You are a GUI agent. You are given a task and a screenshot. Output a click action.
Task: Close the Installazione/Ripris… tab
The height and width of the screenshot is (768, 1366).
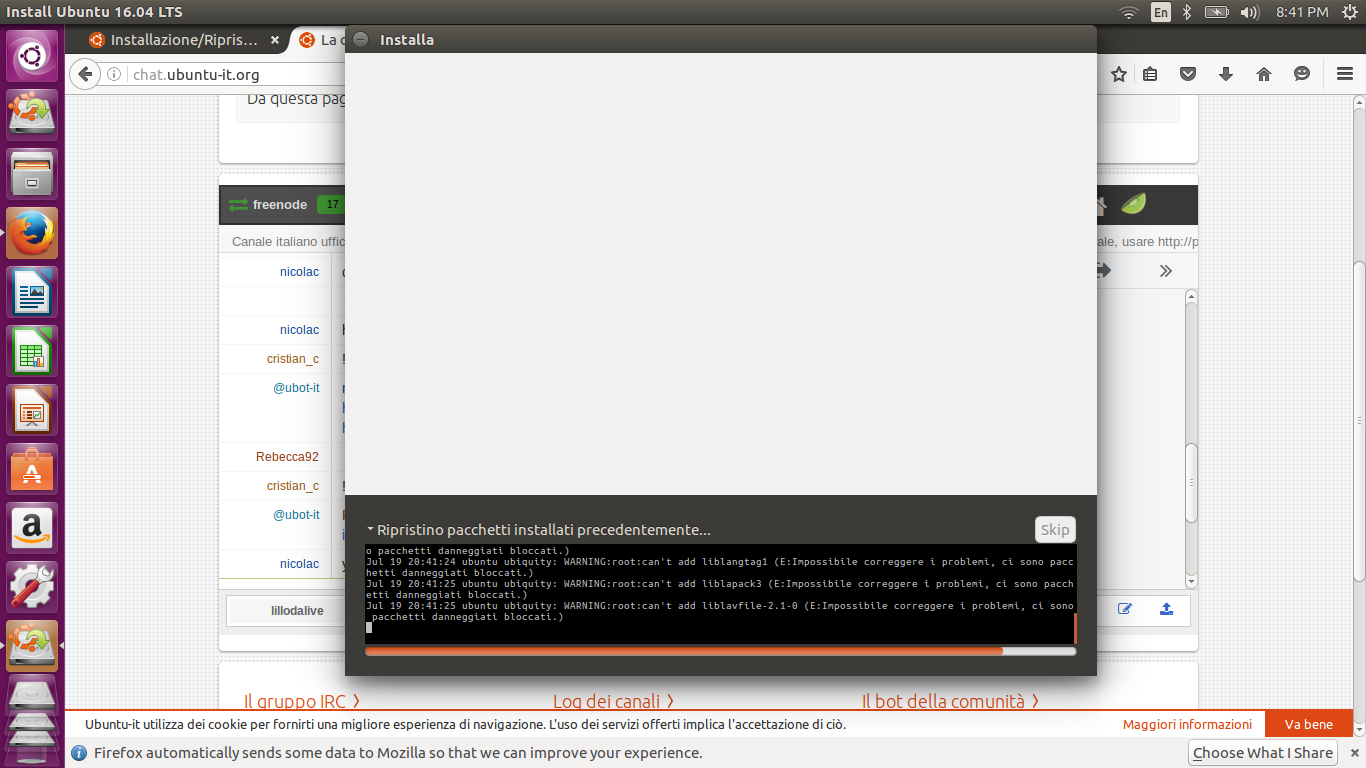point(275,40)
